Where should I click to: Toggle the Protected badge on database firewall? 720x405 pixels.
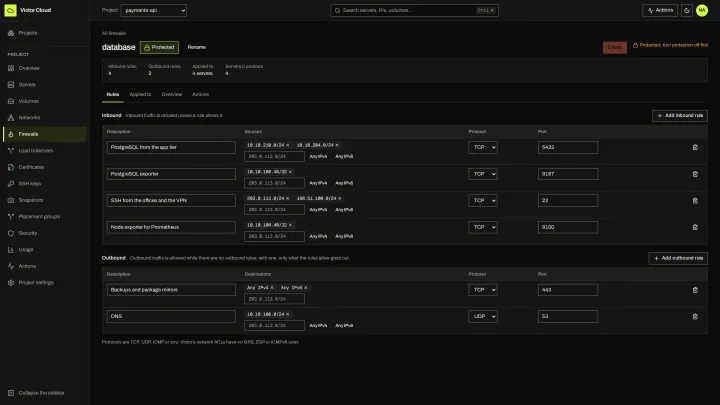pos(159,47)
